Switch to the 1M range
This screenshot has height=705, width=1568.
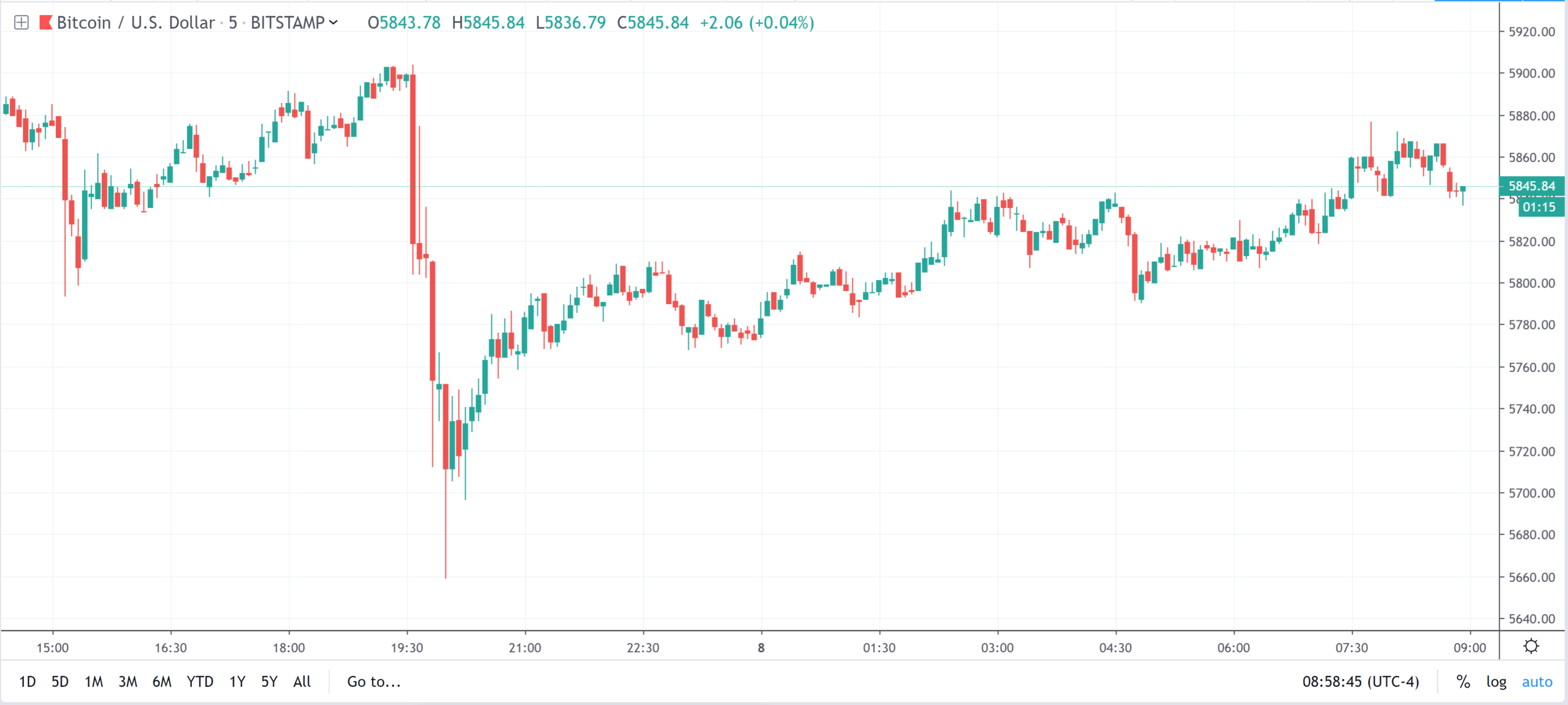tap(95, 682)
